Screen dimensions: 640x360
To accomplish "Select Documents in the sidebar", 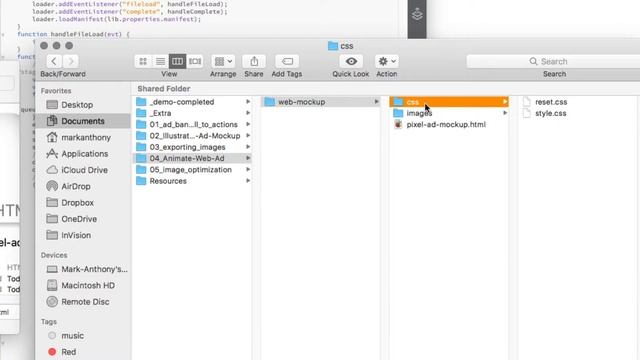I will (83, 121).
